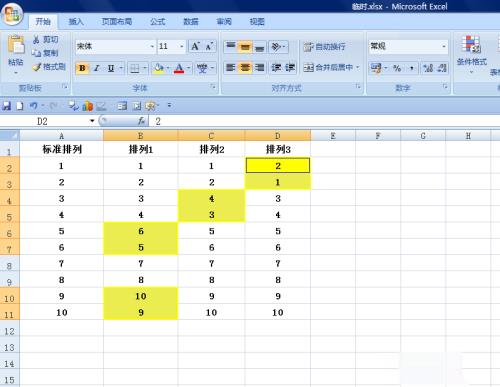
Task: Select column E header
Action: click(x=333, y=136)
